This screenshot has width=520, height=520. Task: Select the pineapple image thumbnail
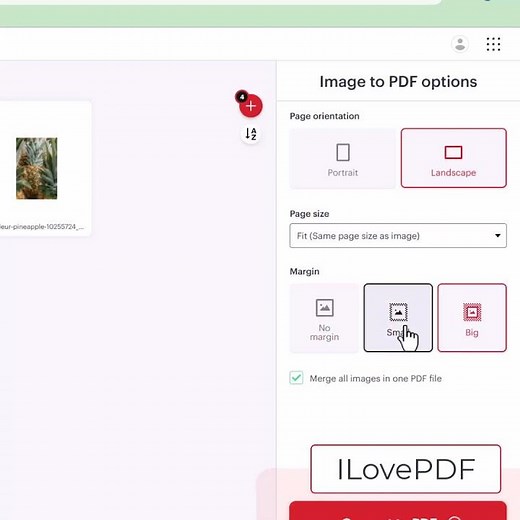[x=37, y=168]
